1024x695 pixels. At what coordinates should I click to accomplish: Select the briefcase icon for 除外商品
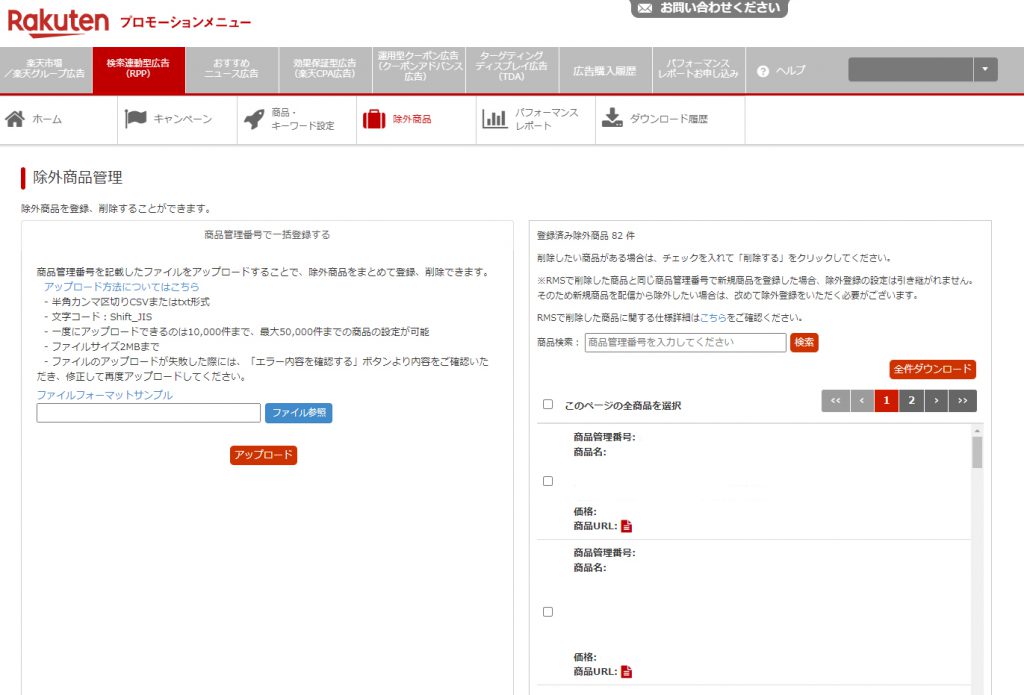pos(374,117)
